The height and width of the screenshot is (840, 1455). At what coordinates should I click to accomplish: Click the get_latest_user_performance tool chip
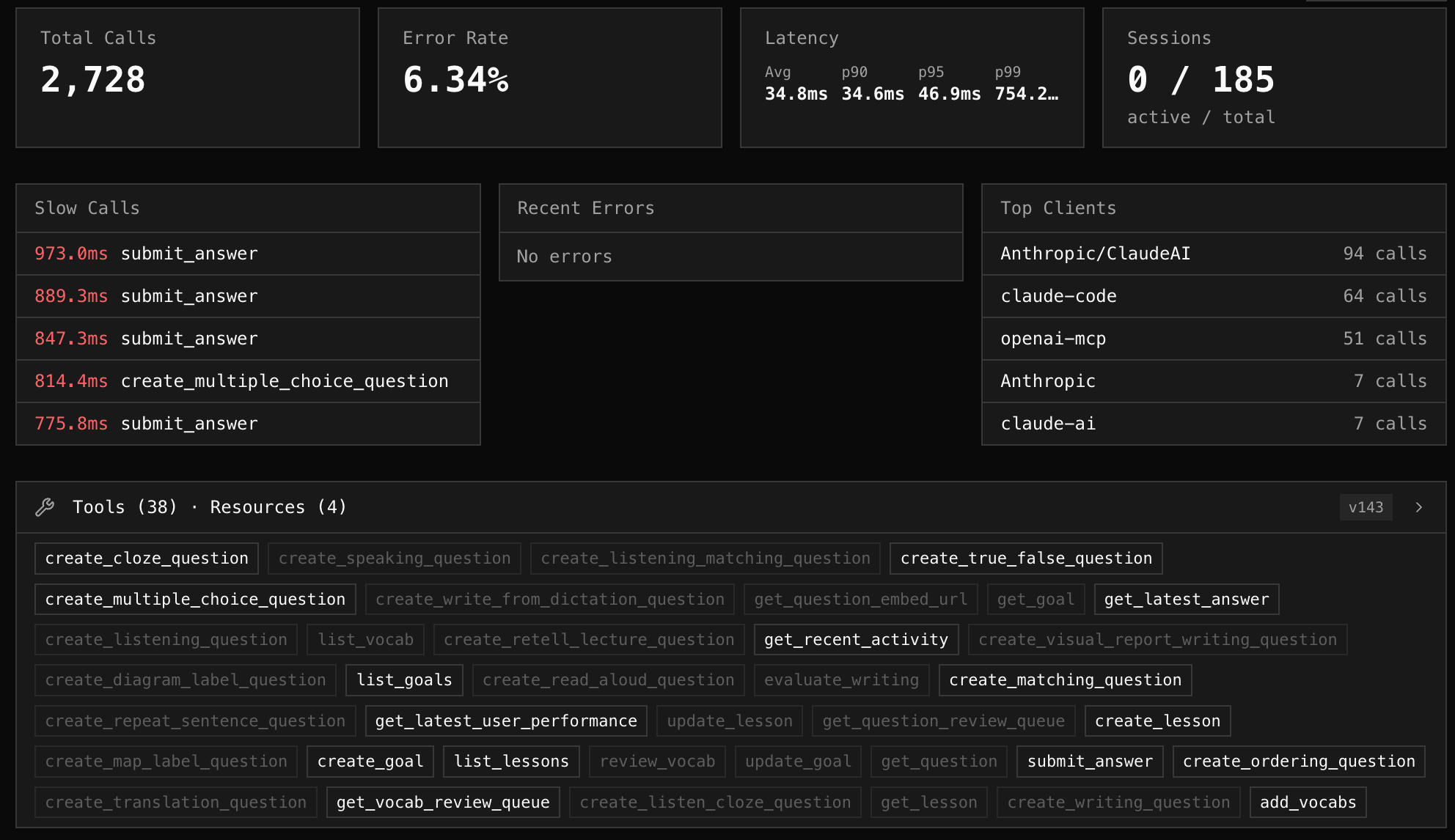[x=506, y=721]
